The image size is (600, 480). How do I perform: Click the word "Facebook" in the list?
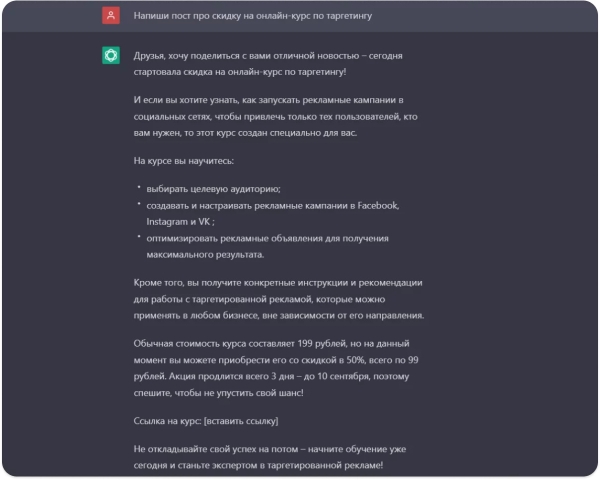point(376,205)
